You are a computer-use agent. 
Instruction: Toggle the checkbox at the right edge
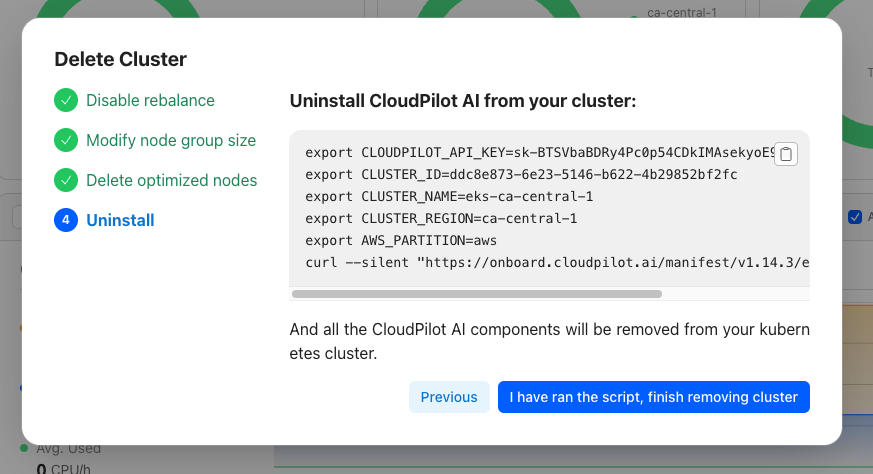(x=854, y=217)
